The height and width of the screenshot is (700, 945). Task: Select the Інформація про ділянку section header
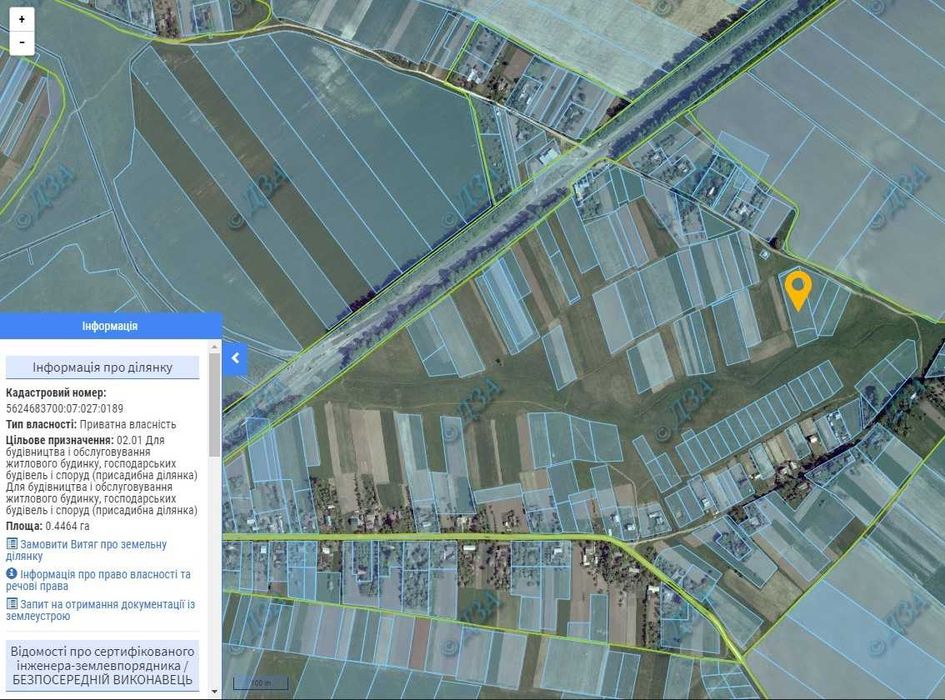pyautogui.click(x=102, y=367)
